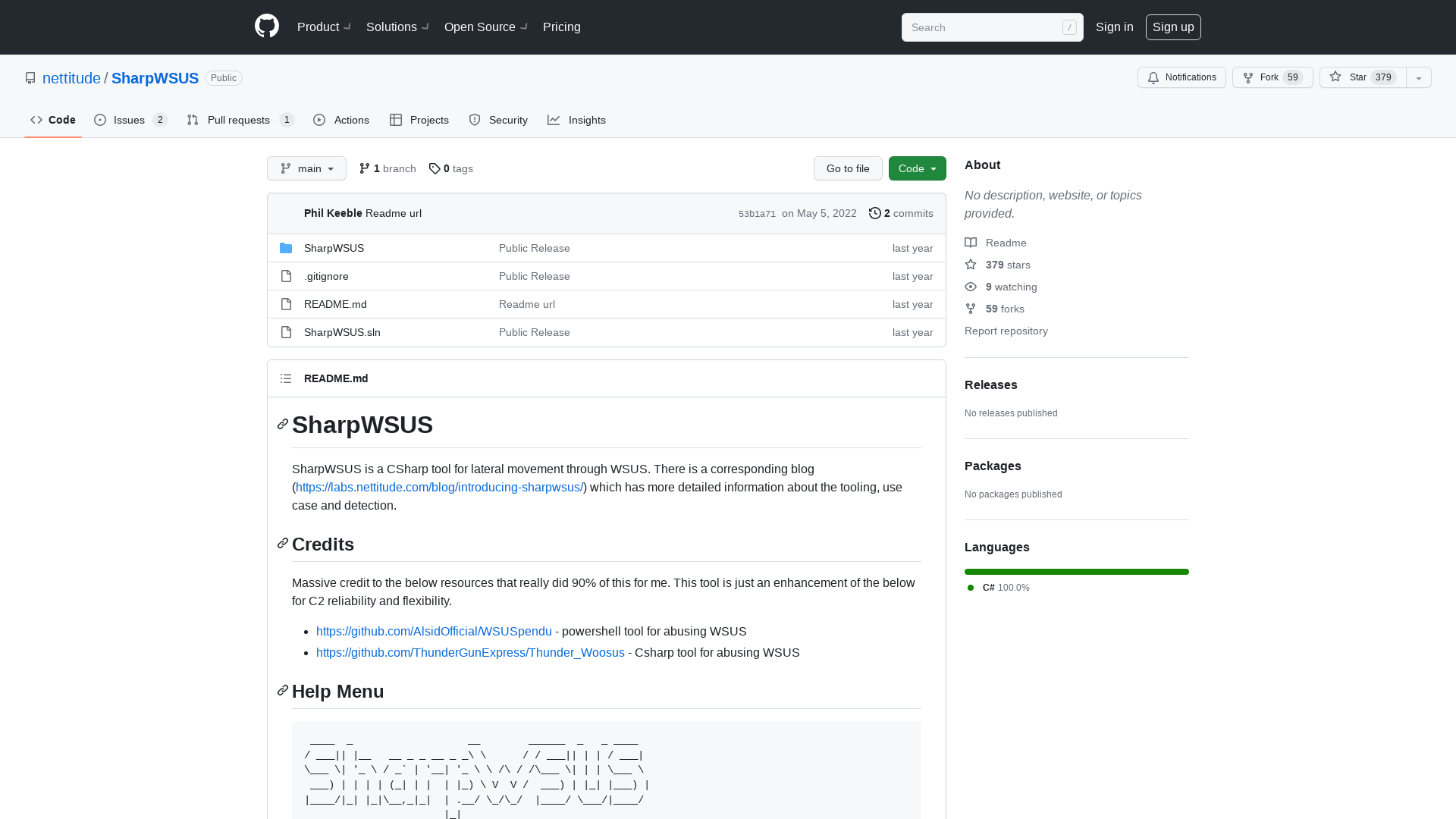This screenshot has height=819, width=1456.
Task: Select the Code tab
Action: [52, 119]
